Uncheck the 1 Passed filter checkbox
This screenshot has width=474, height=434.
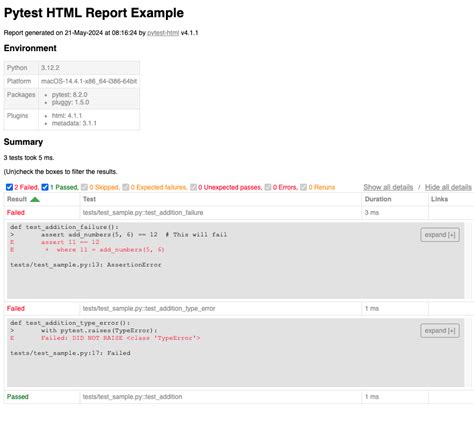45,187
